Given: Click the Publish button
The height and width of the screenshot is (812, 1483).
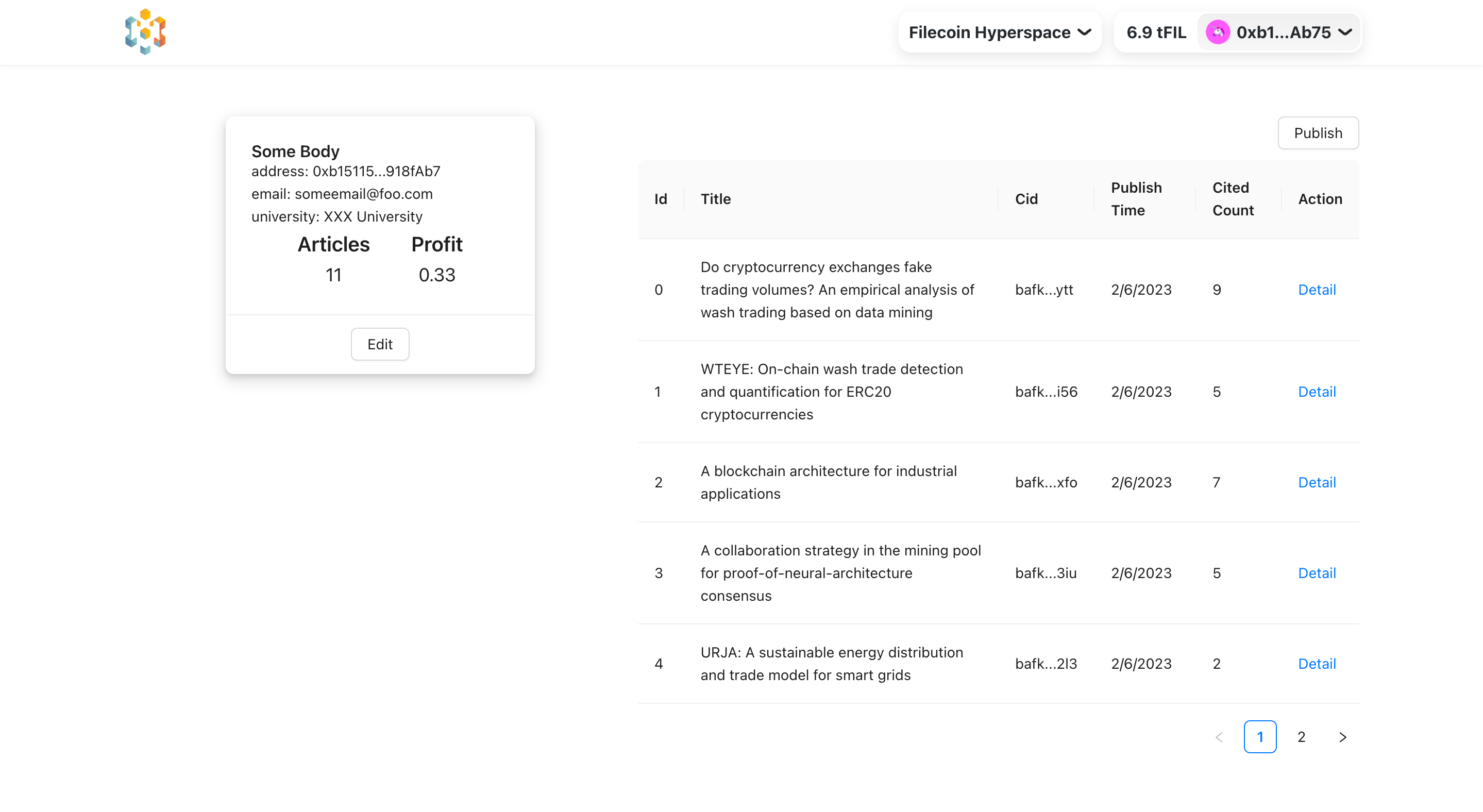Looking at the screenshot, I should [1318, 133].
